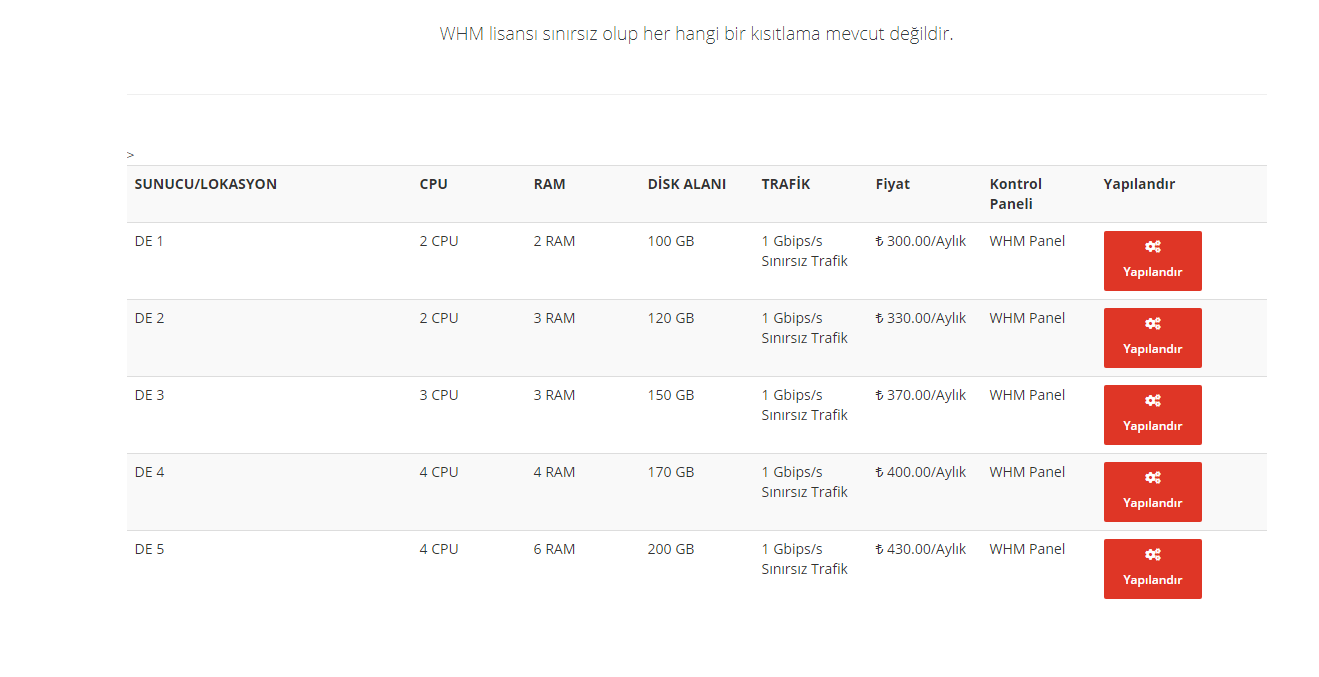Click the SUNUCU/LOKASYON column header
Viewport: 1319px width, 677px height.
(206, 184)
